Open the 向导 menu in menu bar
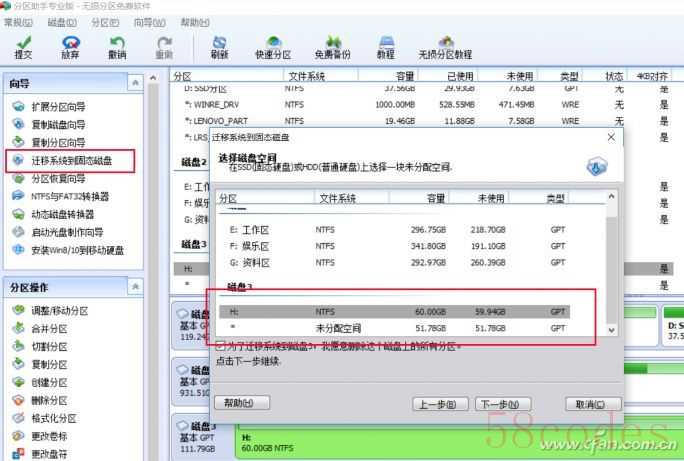The height and width of the screenshot is (461, 684). (149, 22)
